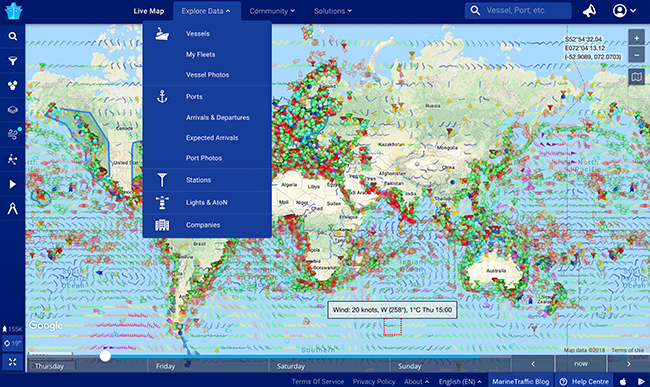The width and height of the screenshot is (650, 387).
Task: Expand the Solutions dropdown menu
Action: click(333, 11)
